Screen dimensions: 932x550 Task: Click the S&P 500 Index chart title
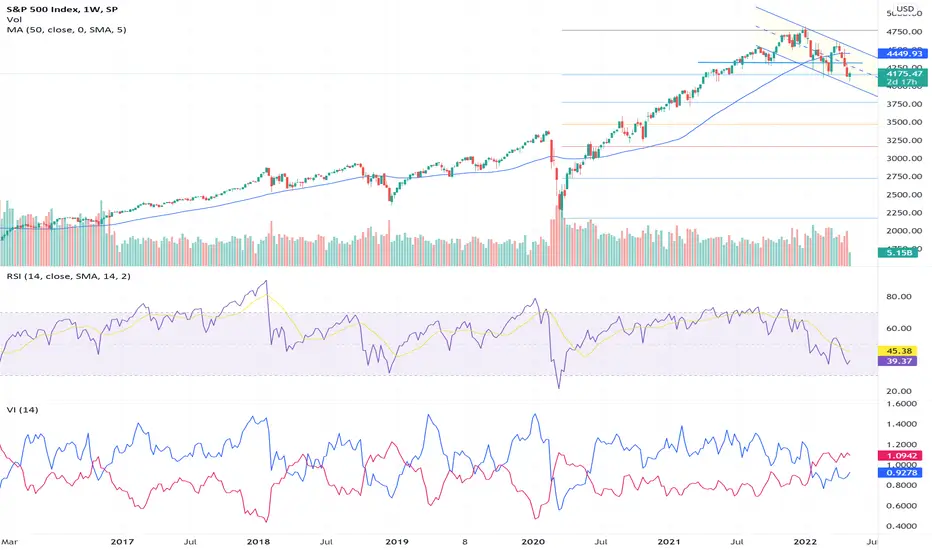click(62, 9)
